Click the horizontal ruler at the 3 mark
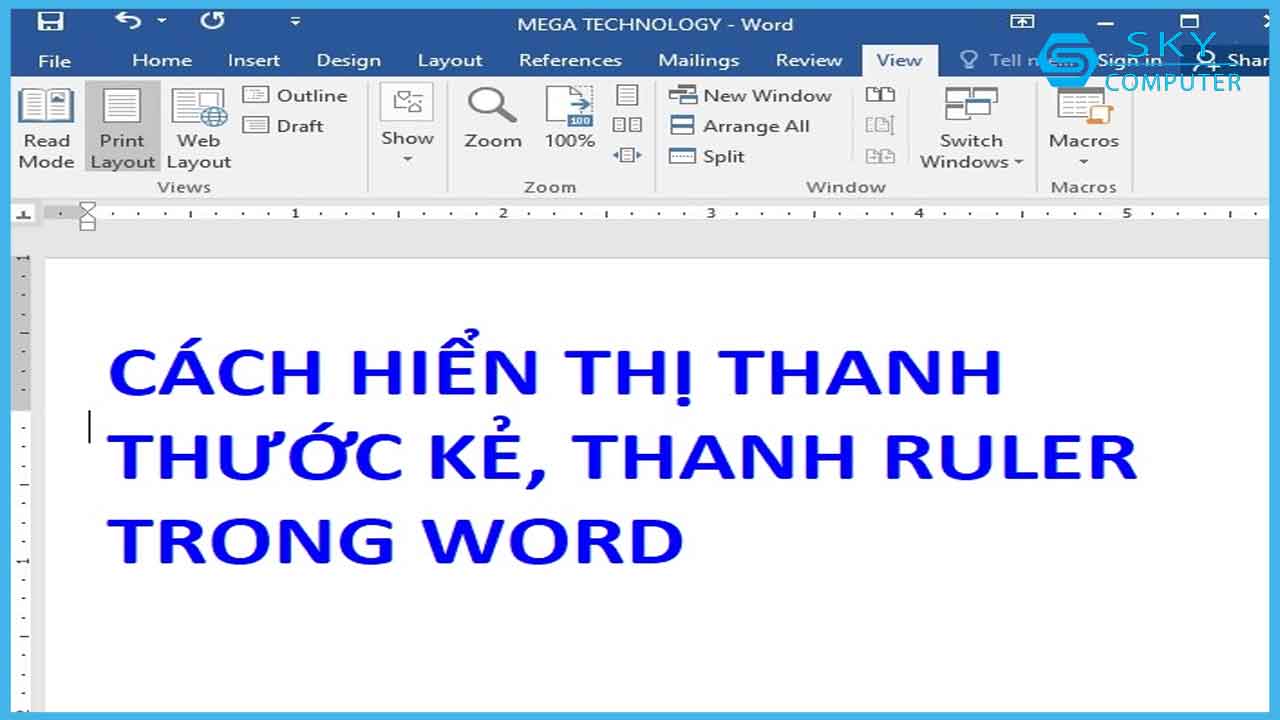 (711, 213)
